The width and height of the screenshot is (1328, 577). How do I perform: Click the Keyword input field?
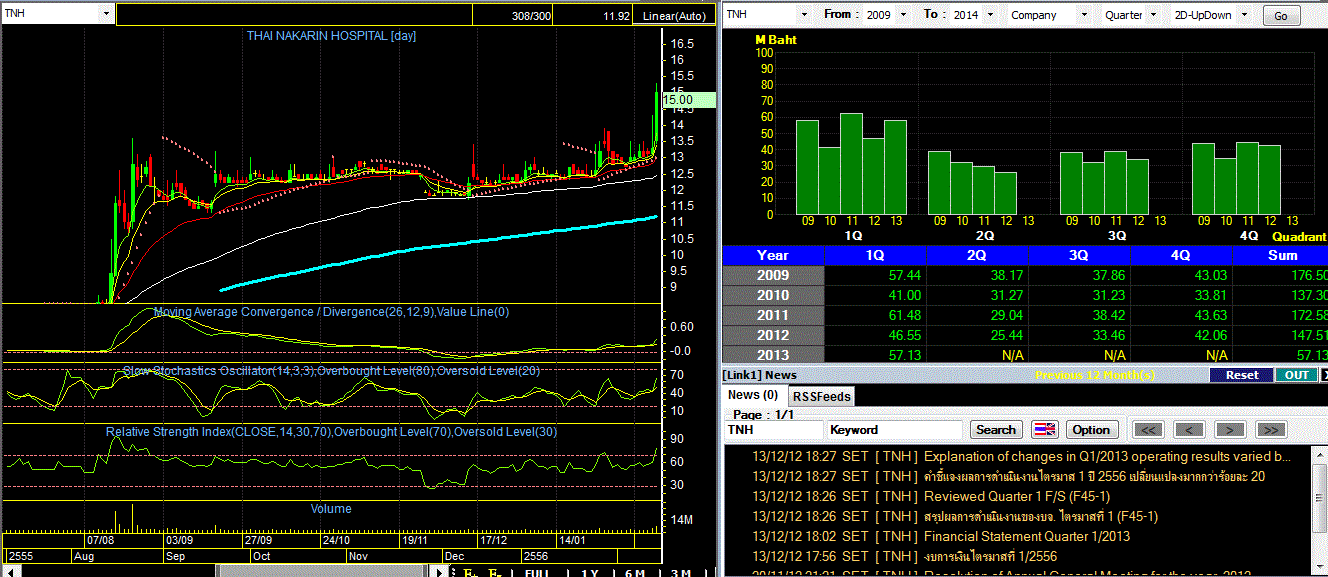click(x=895, y=430)
